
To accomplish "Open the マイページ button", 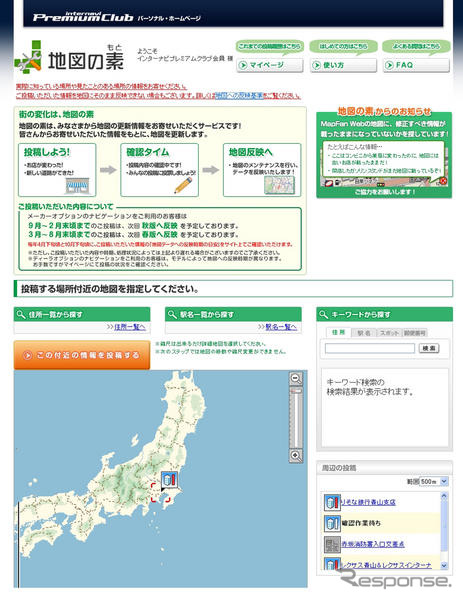I will (270, 65).
